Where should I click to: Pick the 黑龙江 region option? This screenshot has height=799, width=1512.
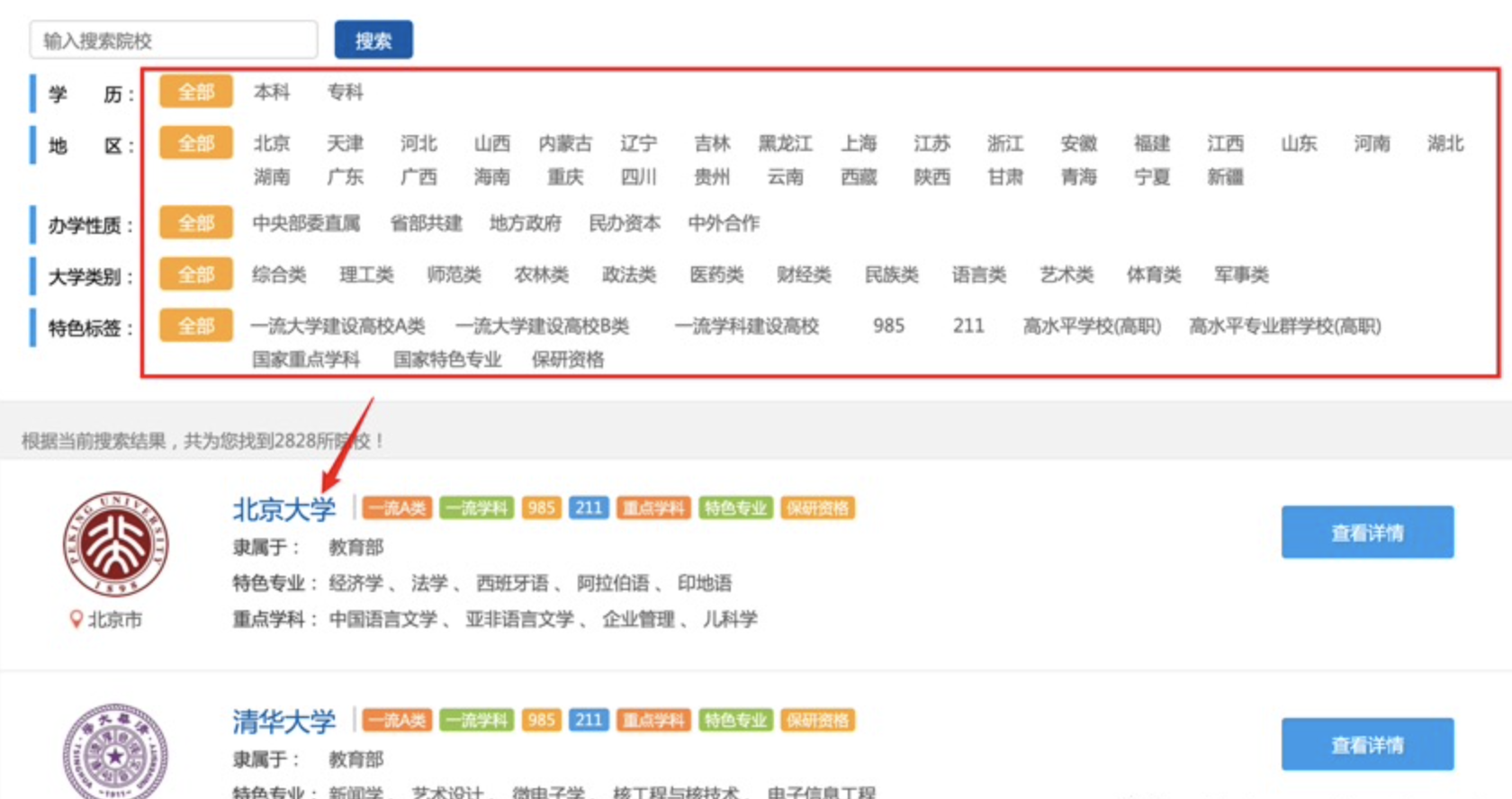point(785,143)
